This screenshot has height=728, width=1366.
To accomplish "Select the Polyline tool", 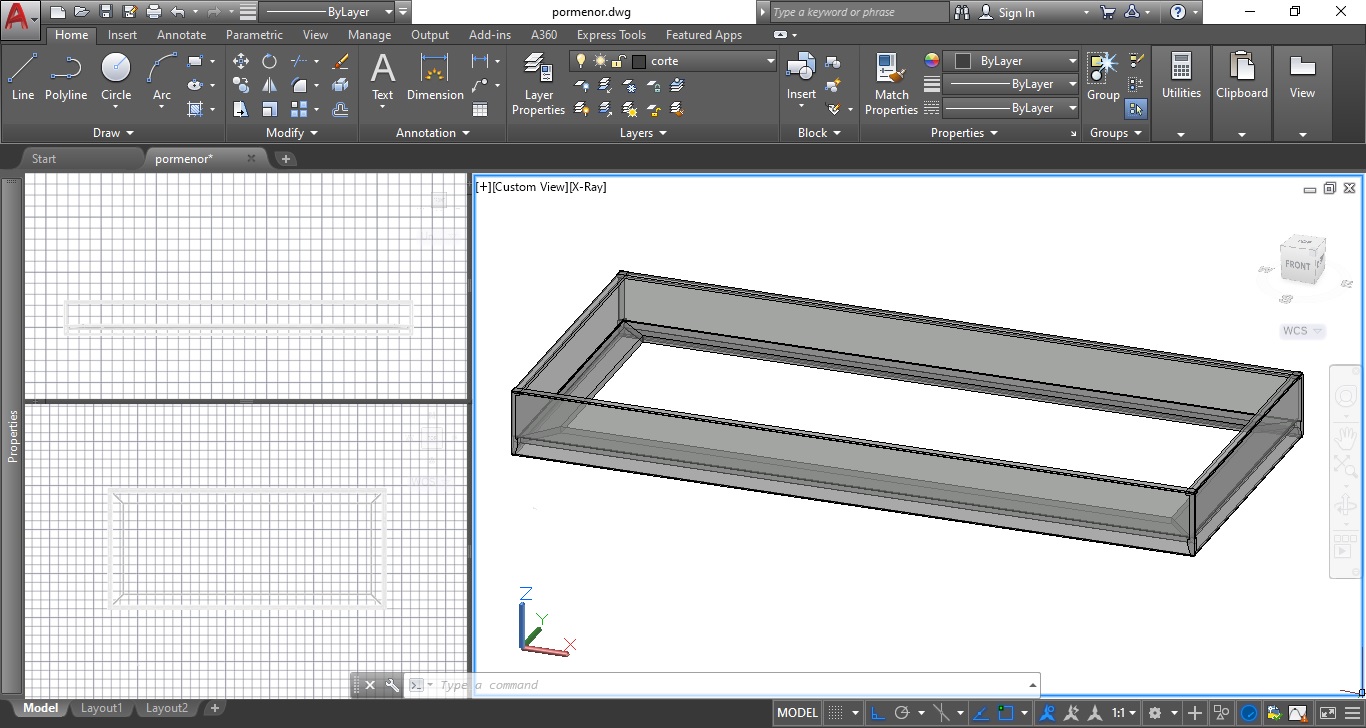I will click(65, 77).
